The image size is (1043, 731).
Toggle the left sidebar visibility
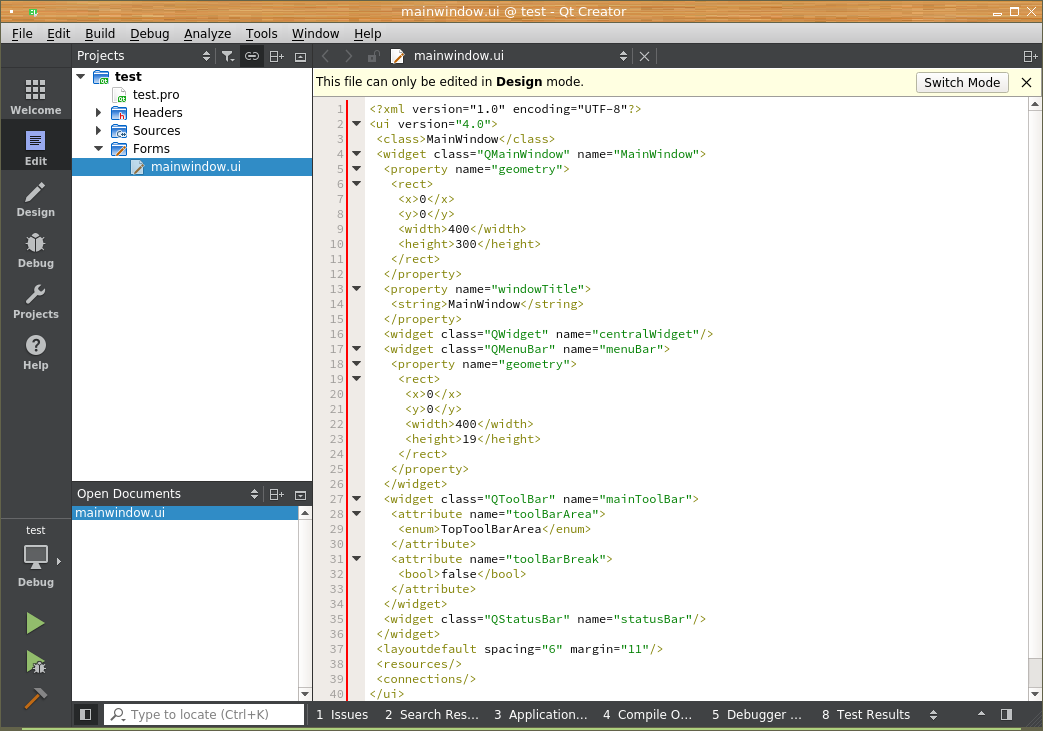(x=86, y=714)
